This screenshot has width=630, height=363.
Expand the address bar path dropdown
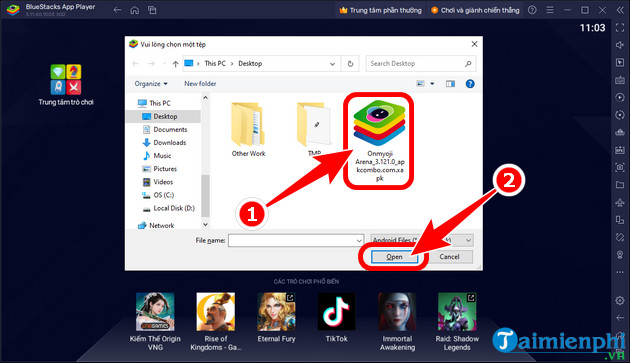click(332, 64)
